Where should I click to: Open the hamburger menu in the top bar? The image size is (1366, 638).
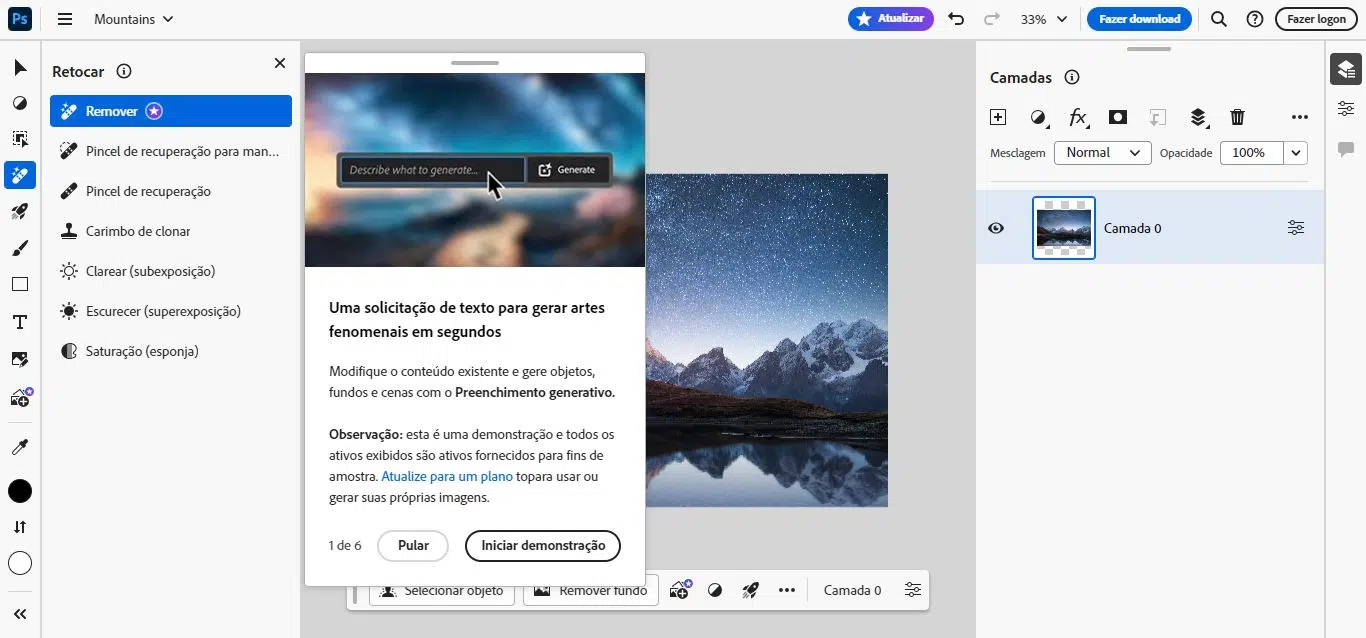(64, 18)
